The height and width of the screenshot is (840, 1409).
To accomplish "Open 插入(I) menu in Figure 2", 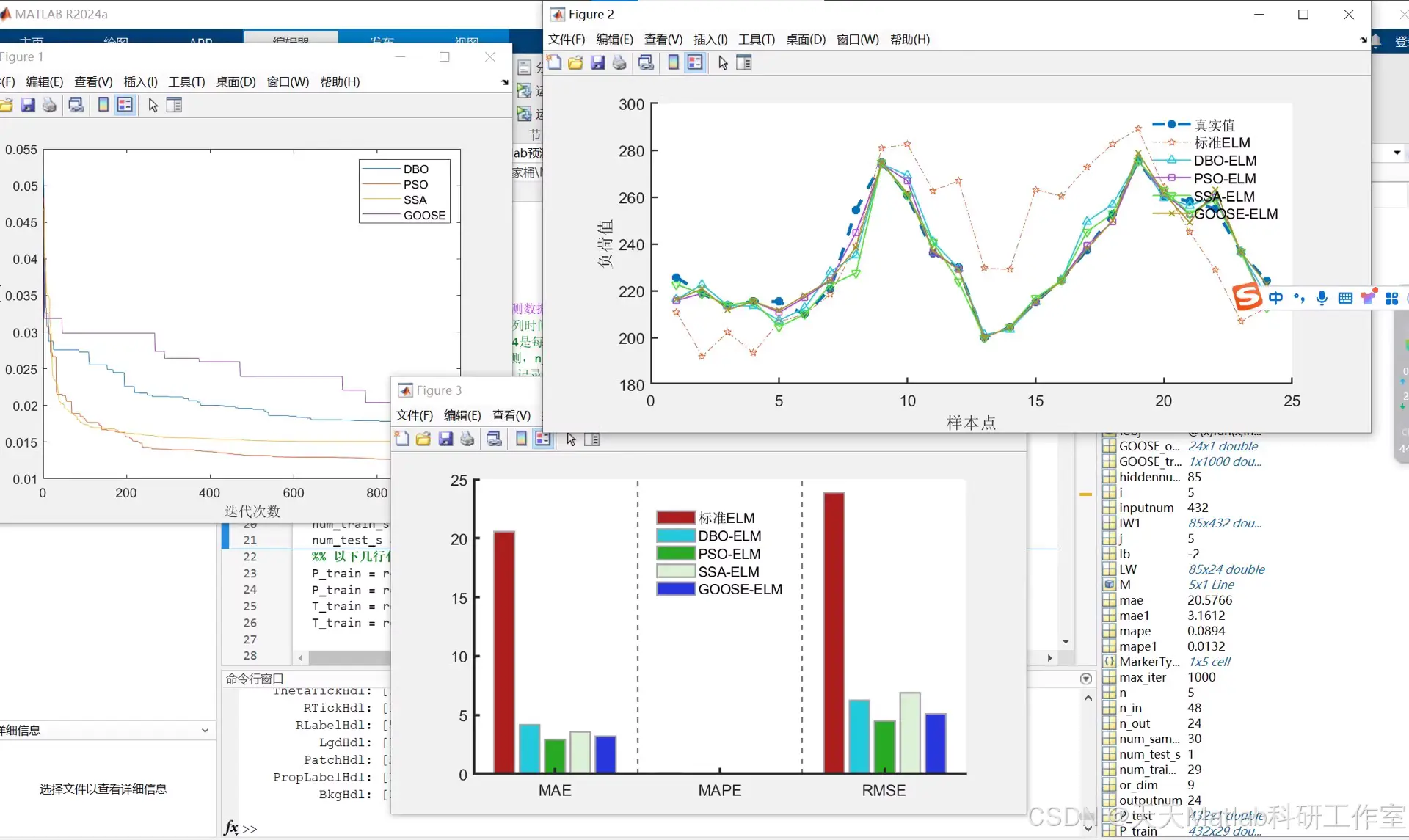I will coord(710,40).
